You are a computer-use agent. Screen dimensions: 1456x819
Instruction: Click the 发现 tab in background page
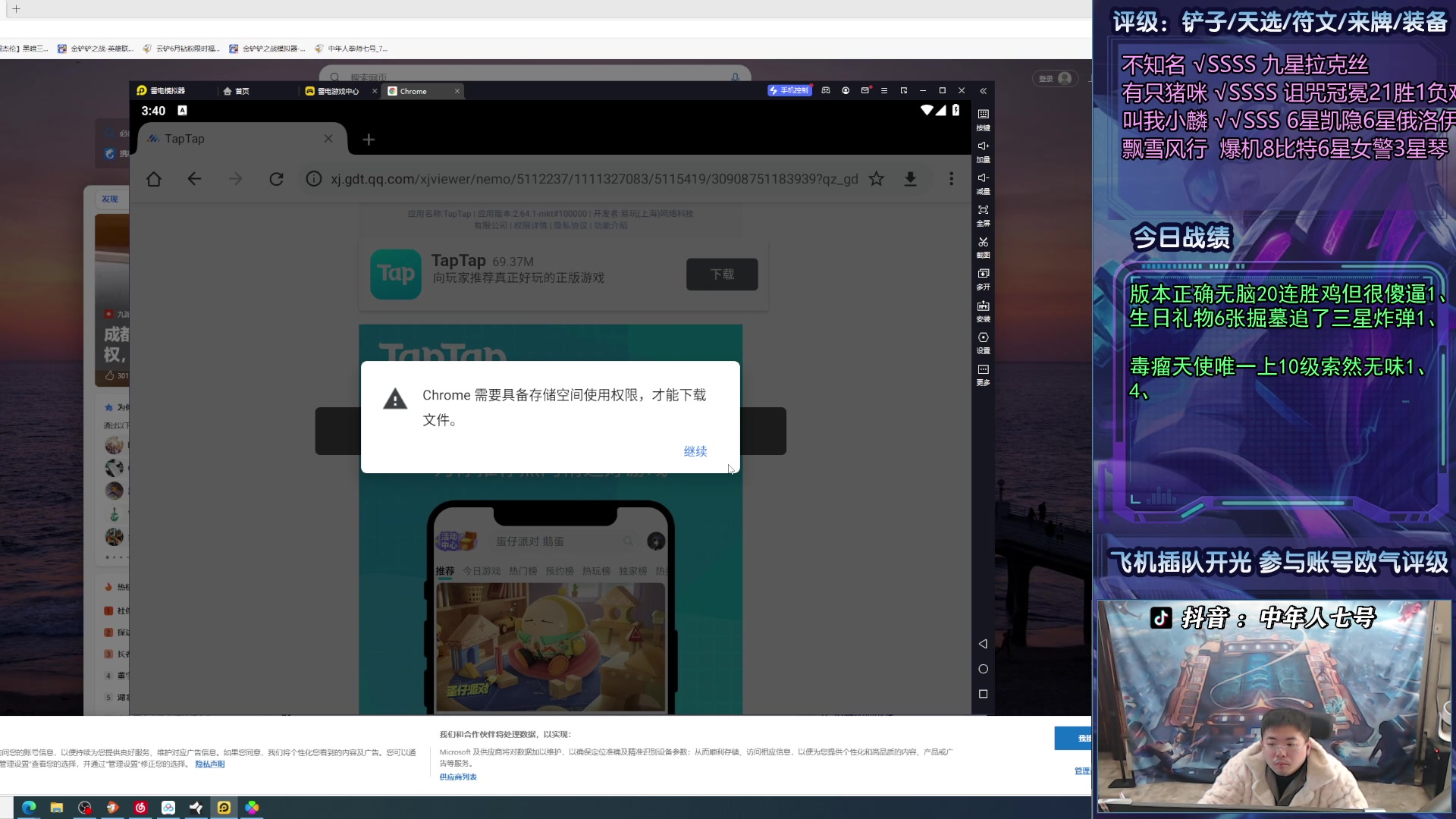coord(110,199)
